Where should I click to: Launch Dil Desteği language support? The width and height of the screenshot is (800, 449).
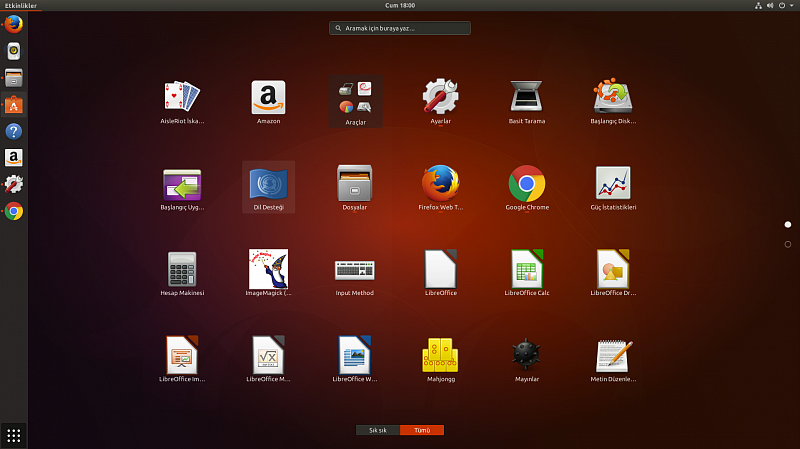coord(268,187)
